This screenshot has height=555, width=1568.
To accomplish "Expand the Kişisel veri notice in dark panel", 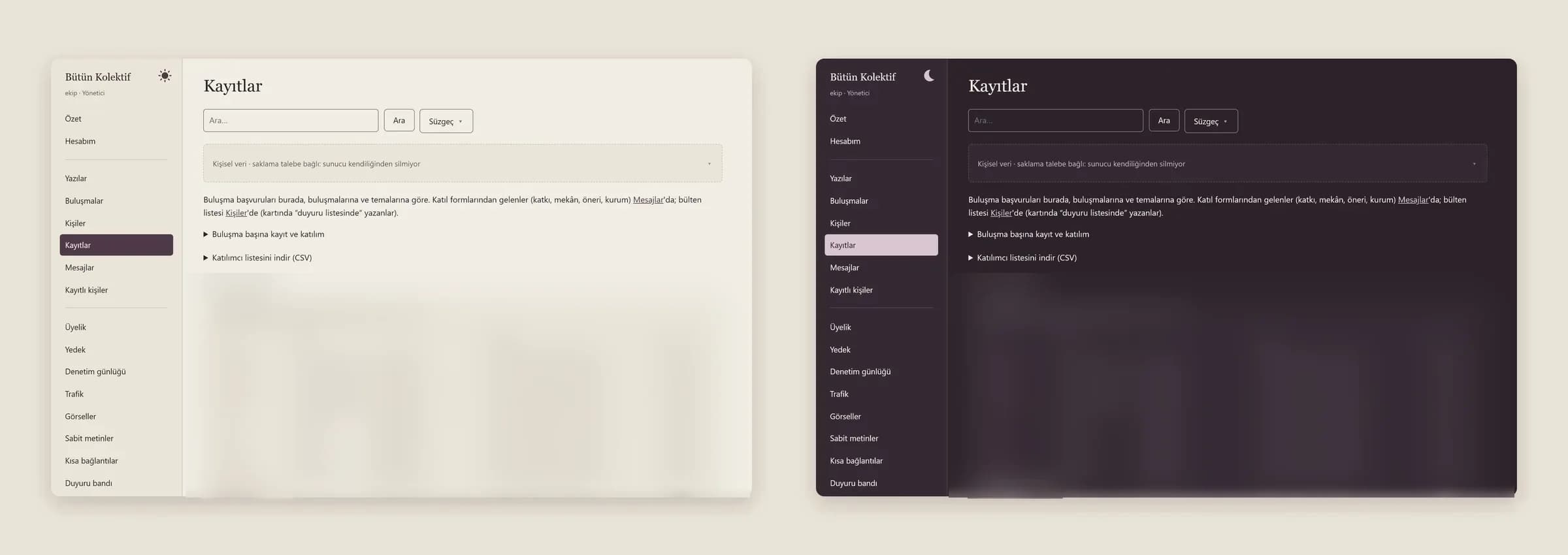I will tap(1227, 163).
